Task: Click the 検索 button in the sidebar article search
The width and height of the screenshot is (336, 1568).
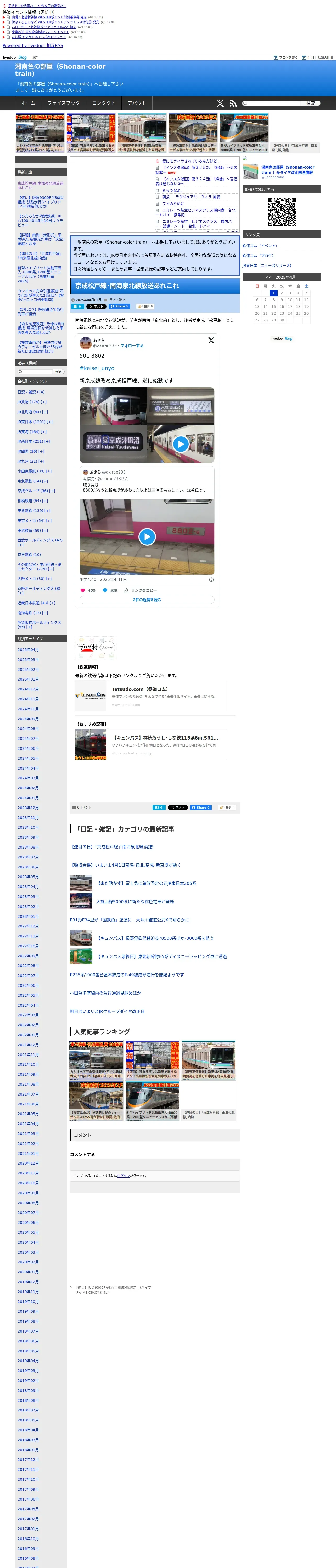Action: point(59,371)
